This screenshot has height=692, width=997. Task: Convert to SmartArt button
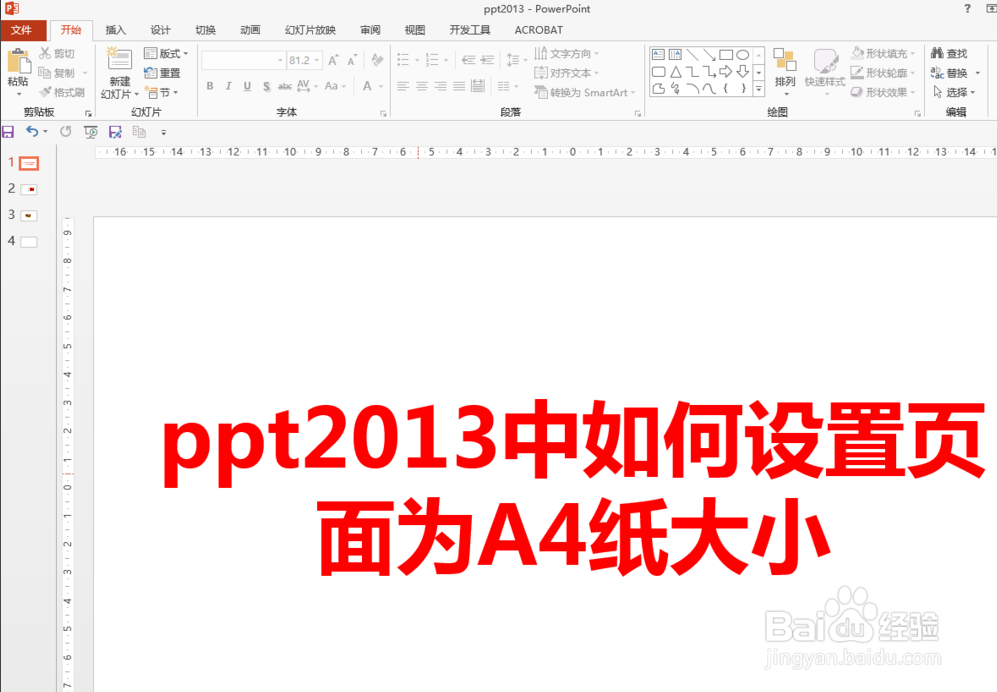(x=585, y=92)
